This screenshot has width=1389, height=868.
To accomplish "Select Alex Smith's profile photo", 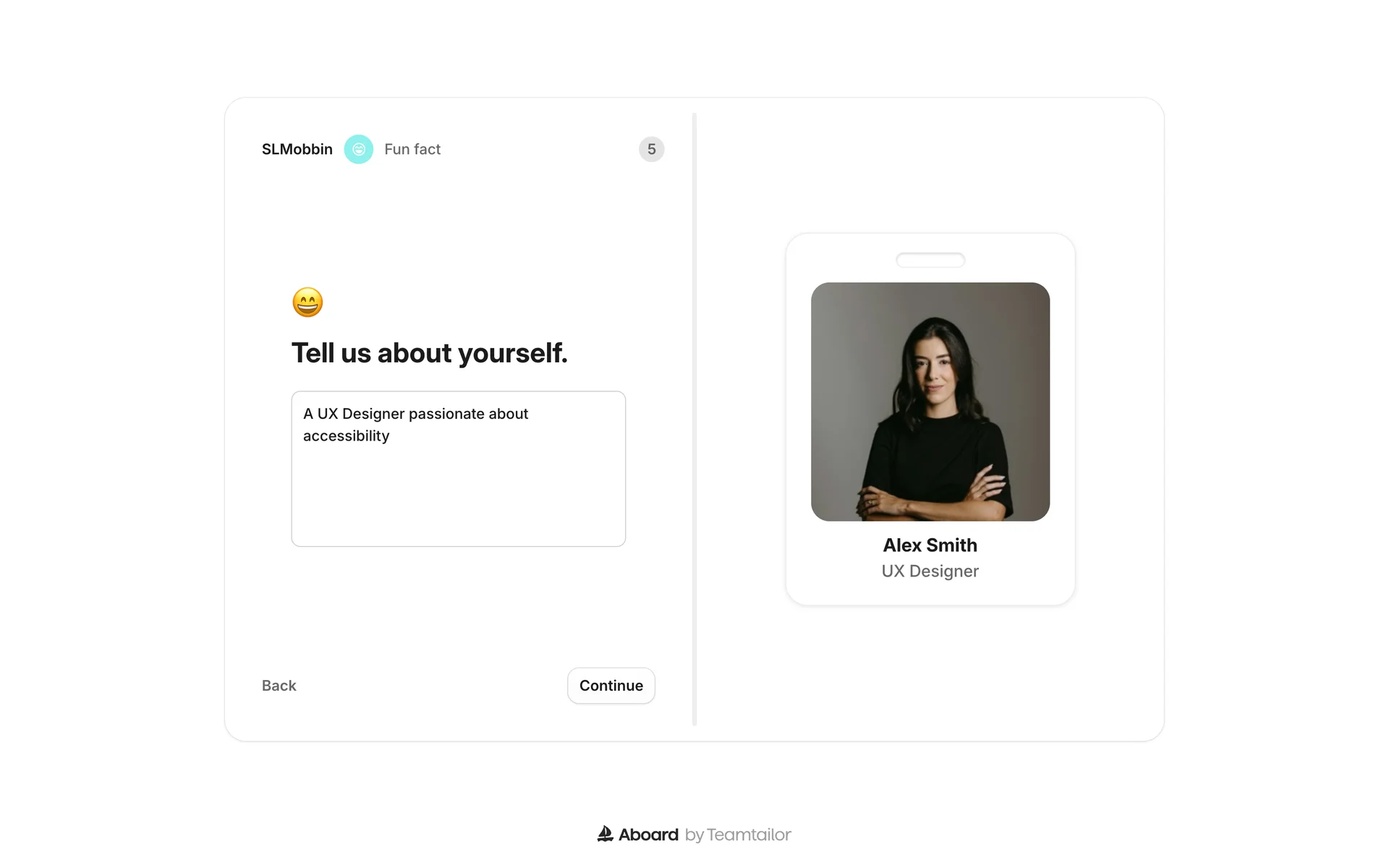I will point(930,401).
